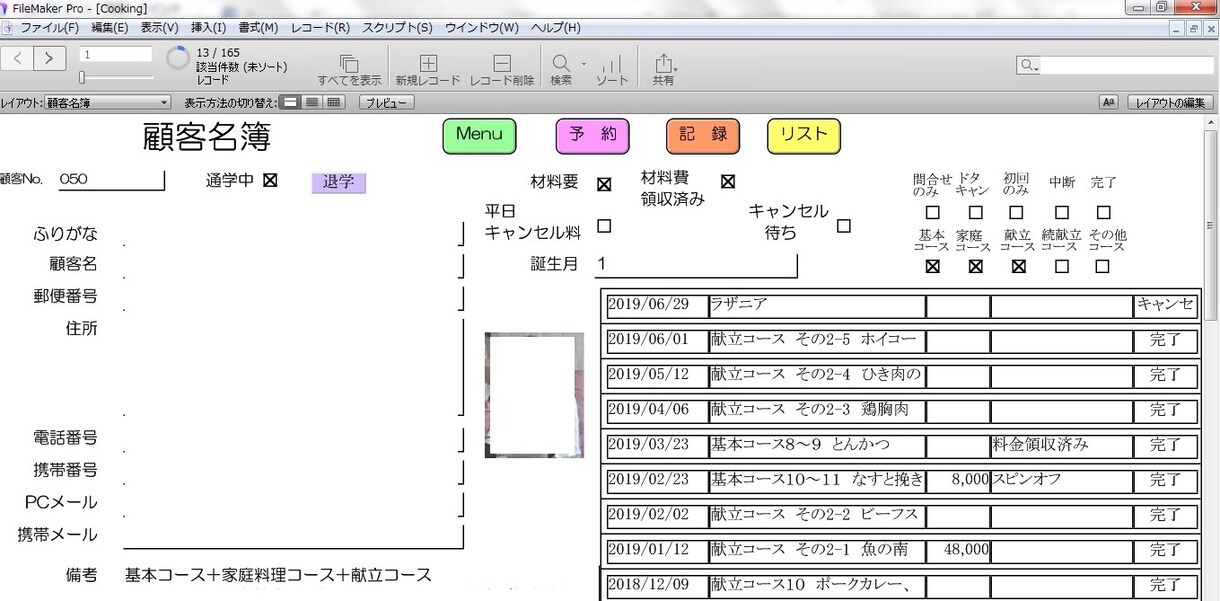Click the document icon left of ファイル menu
The width and height of the screenshot is (1220, 601).
pos(8,28)
